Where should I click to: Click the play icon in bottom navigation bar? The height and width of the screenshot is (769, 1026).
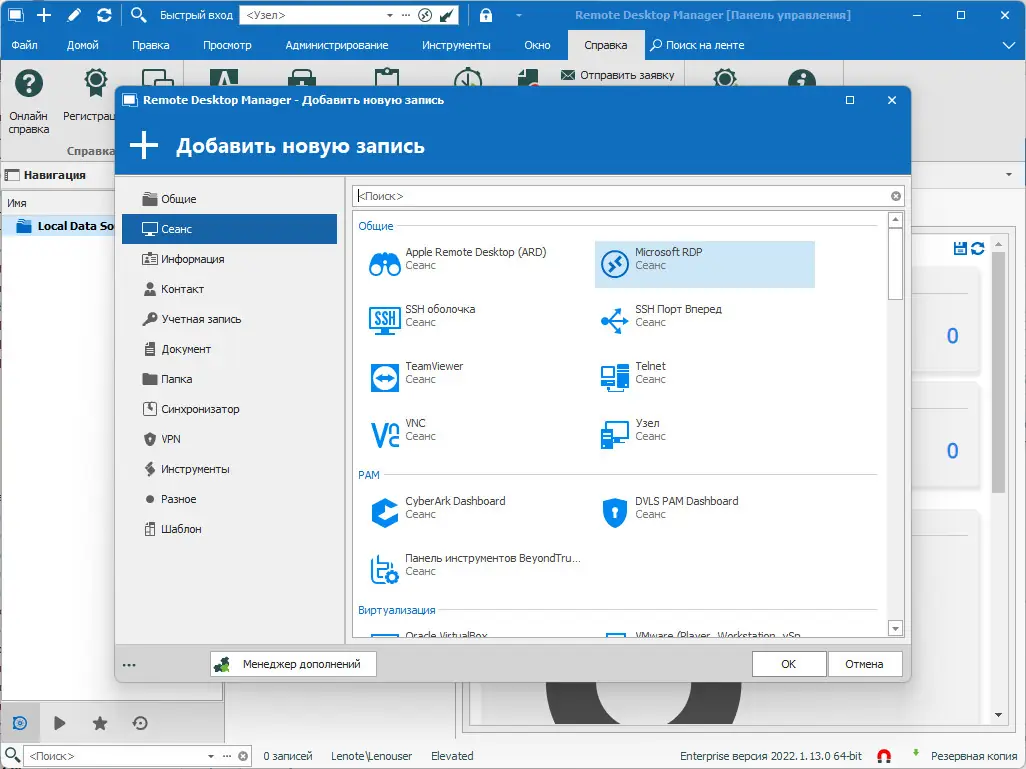point(60,723)
